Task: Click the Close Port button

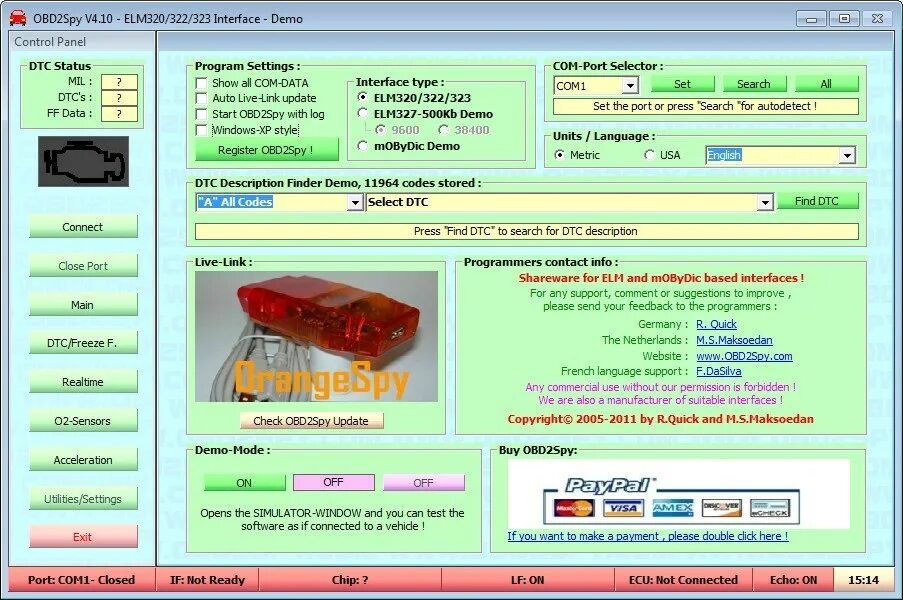Action: [x=84, y=265]
